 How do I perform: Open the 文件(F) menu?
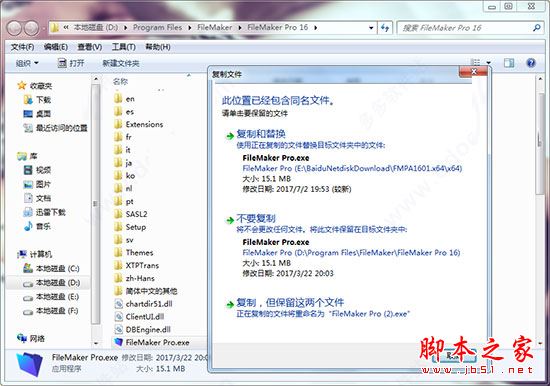point(22,47)
